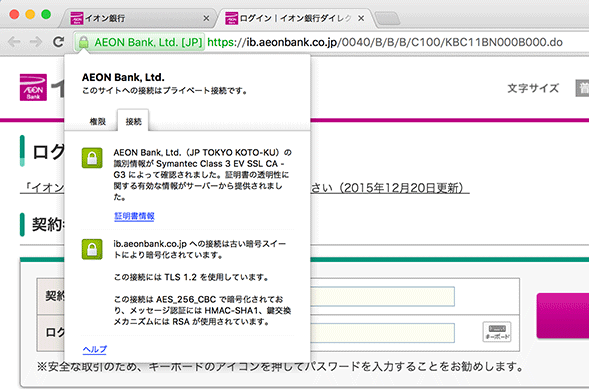
Task: Click the AES_256_CBC encryption description
Action: [202, 311]
